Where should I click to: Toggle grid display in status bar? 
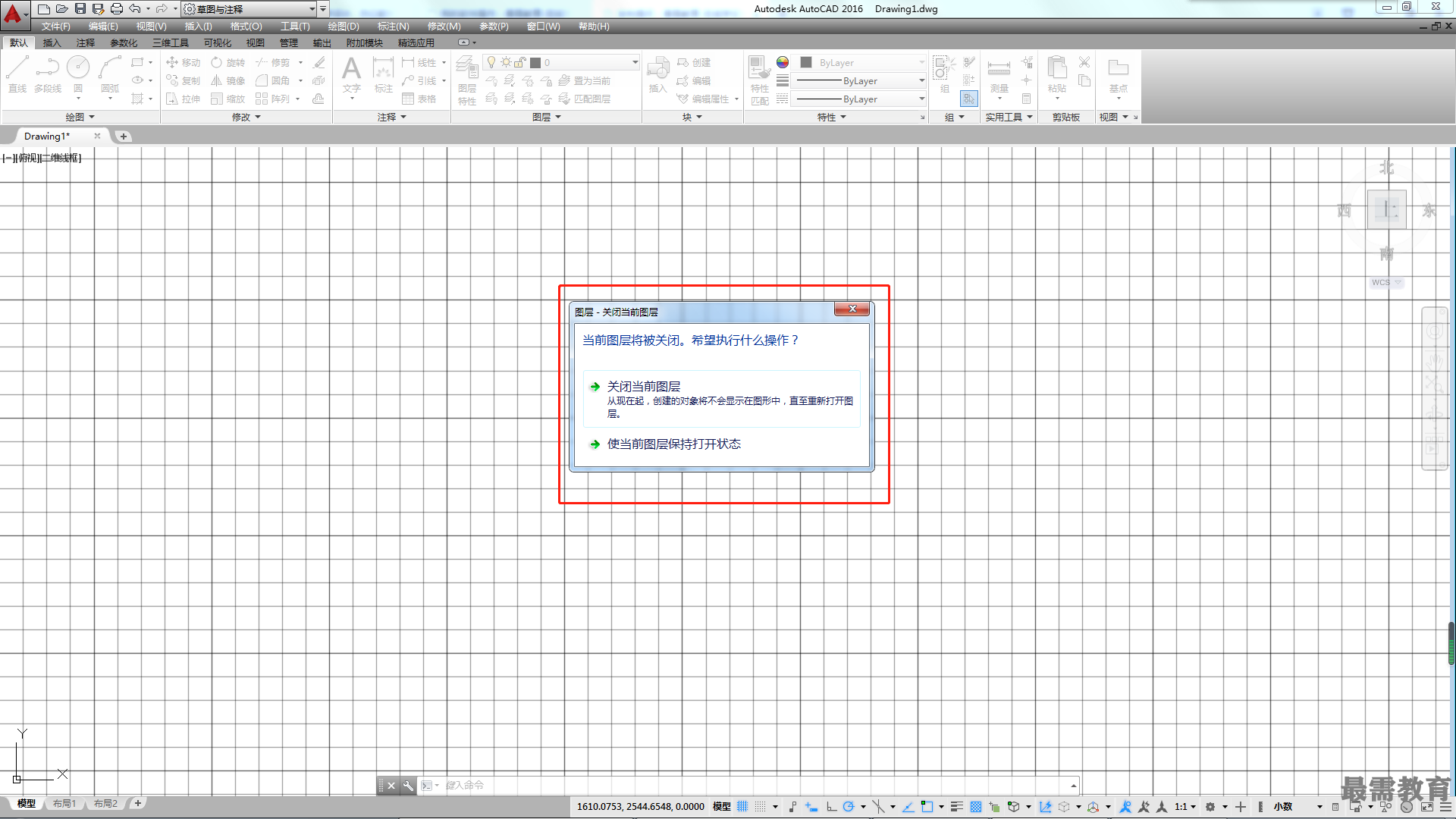coord(742,806)
